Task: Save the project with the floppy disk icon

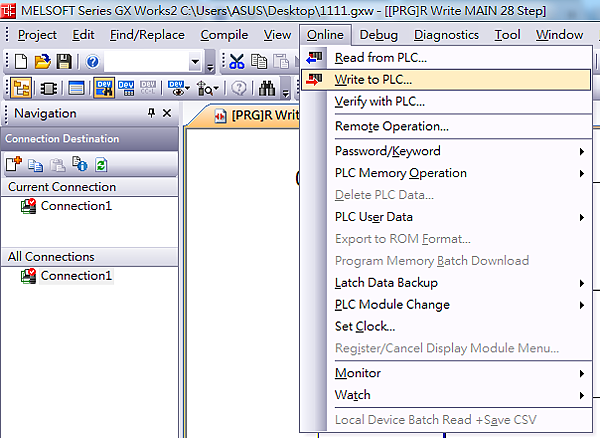Action: (x=64, y=61)
